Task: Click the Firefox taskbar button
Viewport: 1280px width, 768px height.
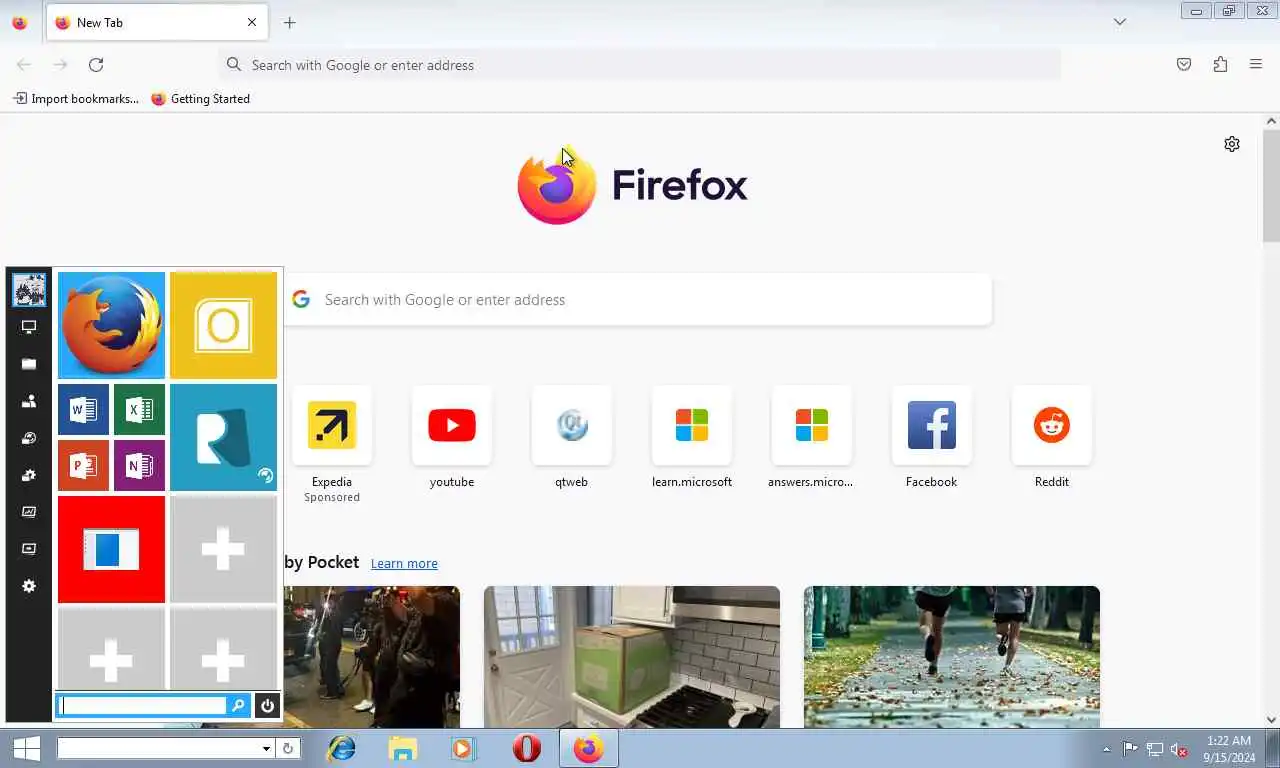Action: pos(589,748)
